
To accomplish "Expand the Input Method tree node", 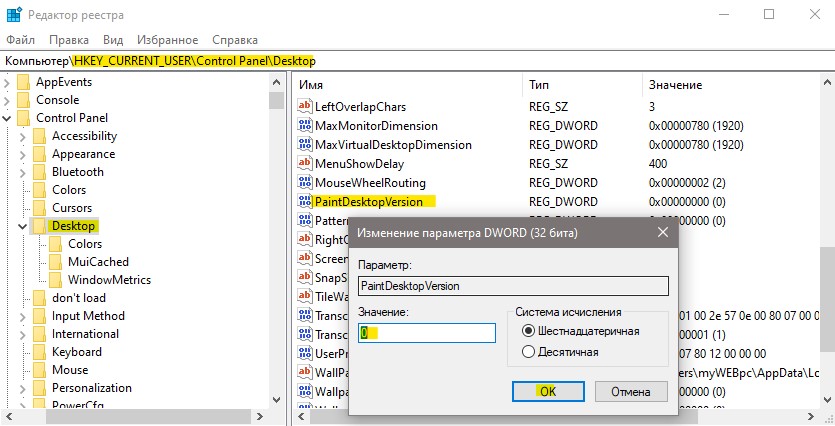I will tap(22, 316).
